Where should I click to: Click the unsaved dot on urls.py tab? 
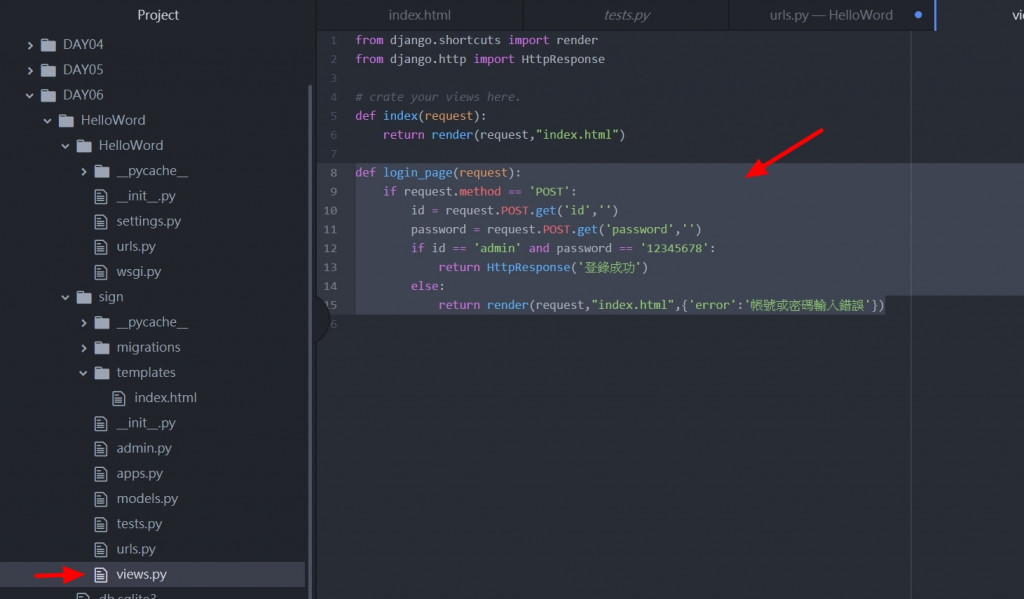pos(918,14)
